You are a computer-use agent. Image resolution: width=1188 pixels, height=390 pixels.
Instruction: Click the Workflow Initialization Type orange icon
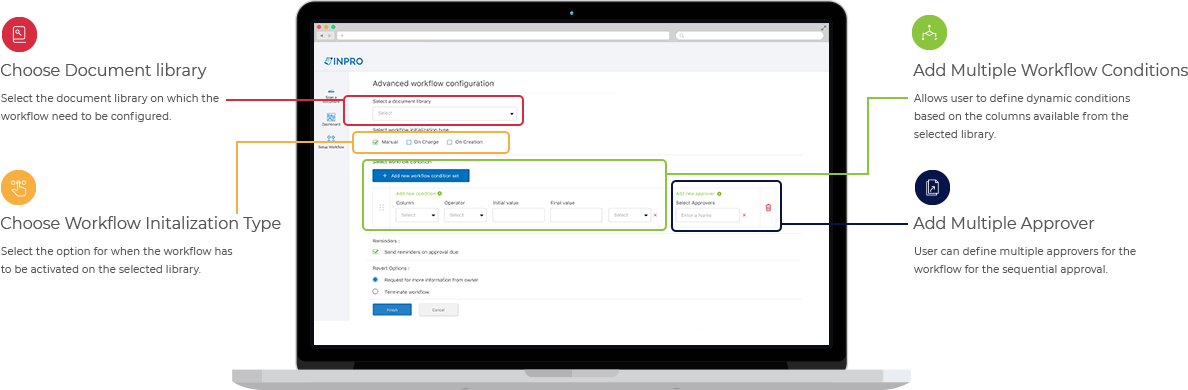19,188
